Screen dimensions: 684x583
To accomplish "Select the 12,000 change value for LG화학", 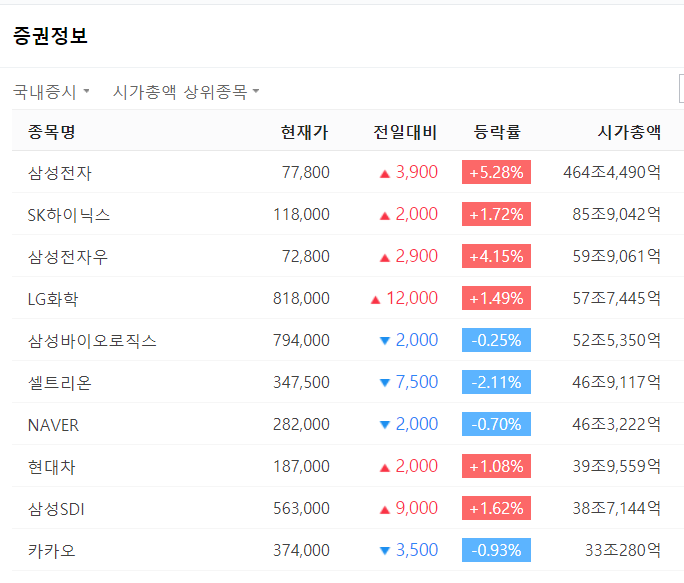I will 412,298.
